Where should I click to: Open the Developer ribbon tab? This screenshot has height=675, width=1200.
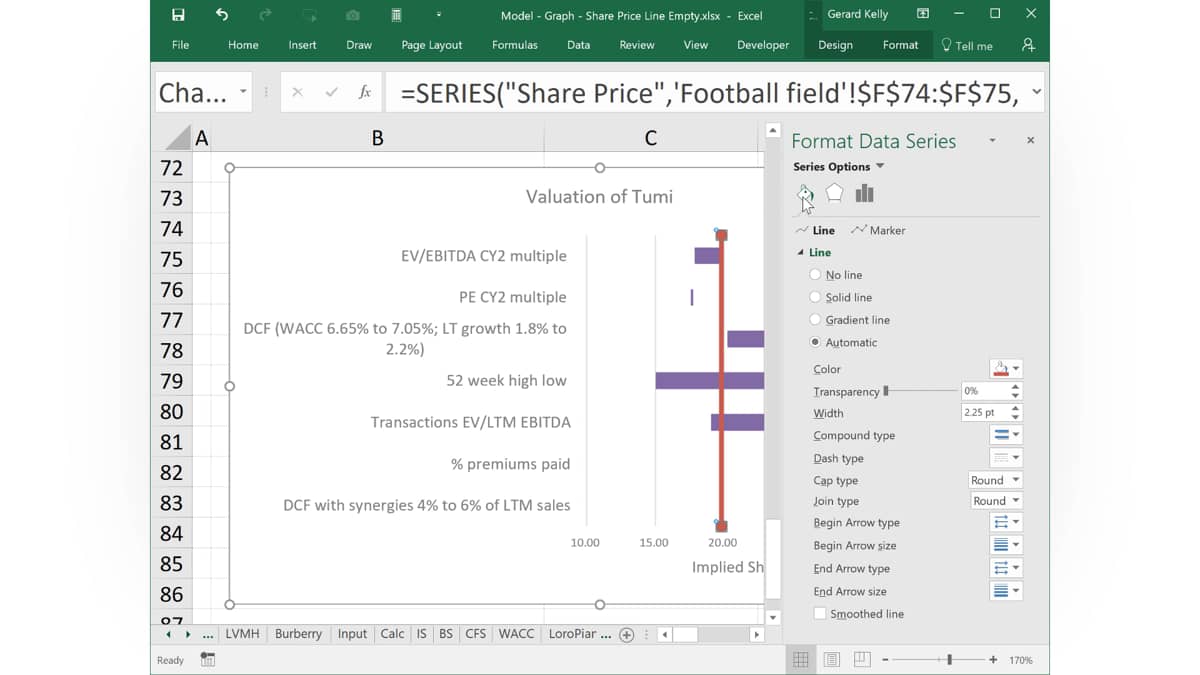click(x=763, y=45)
